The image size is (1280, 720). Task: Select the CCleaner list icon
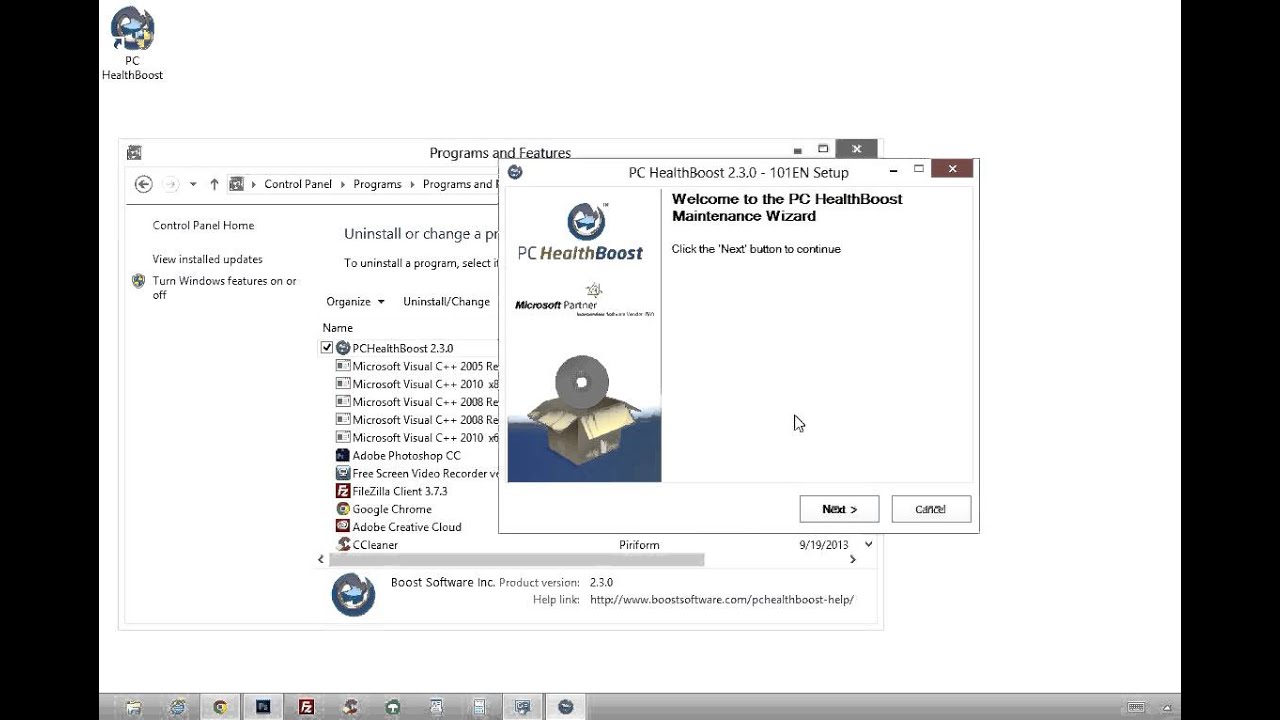343,545
